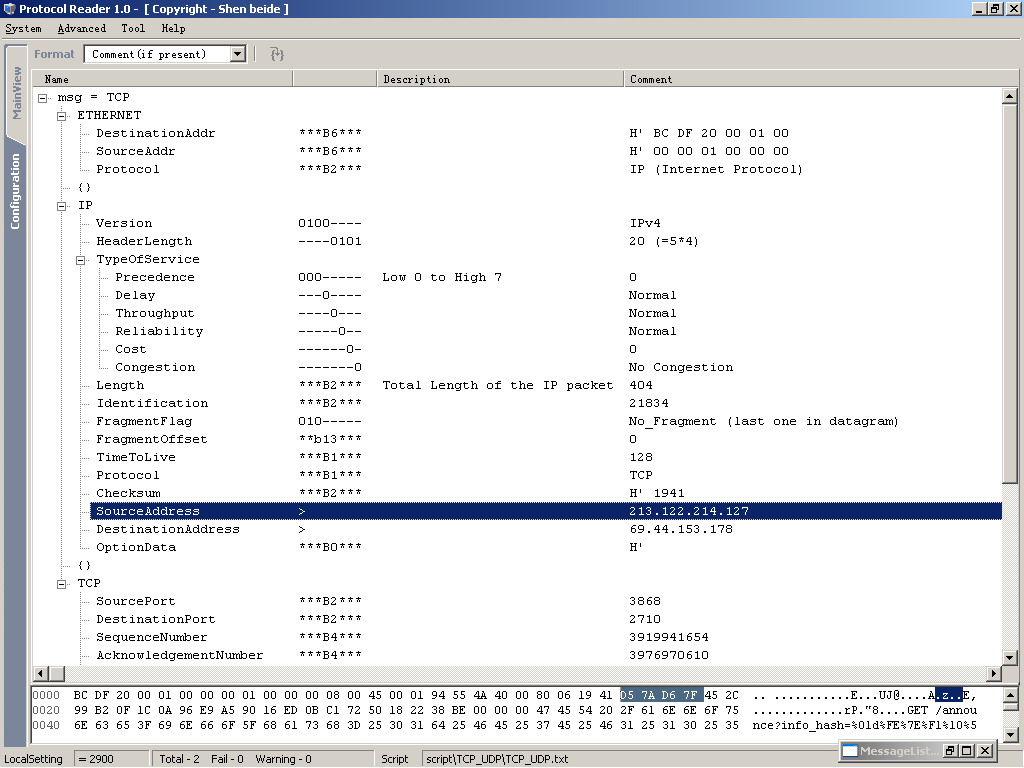
Task: Select the TimeToLive row
Action: point(546,458)
